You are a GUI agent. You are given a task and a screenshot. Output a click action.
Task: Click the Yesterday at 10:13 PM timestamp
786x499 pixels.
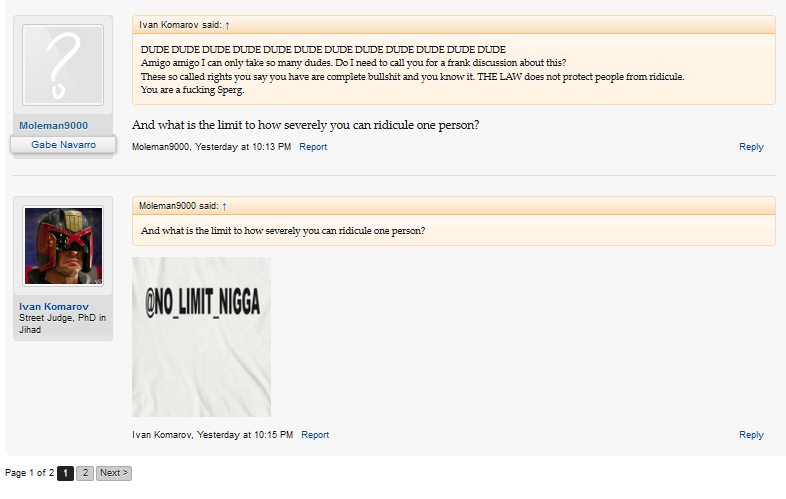(x=243, y=147)
